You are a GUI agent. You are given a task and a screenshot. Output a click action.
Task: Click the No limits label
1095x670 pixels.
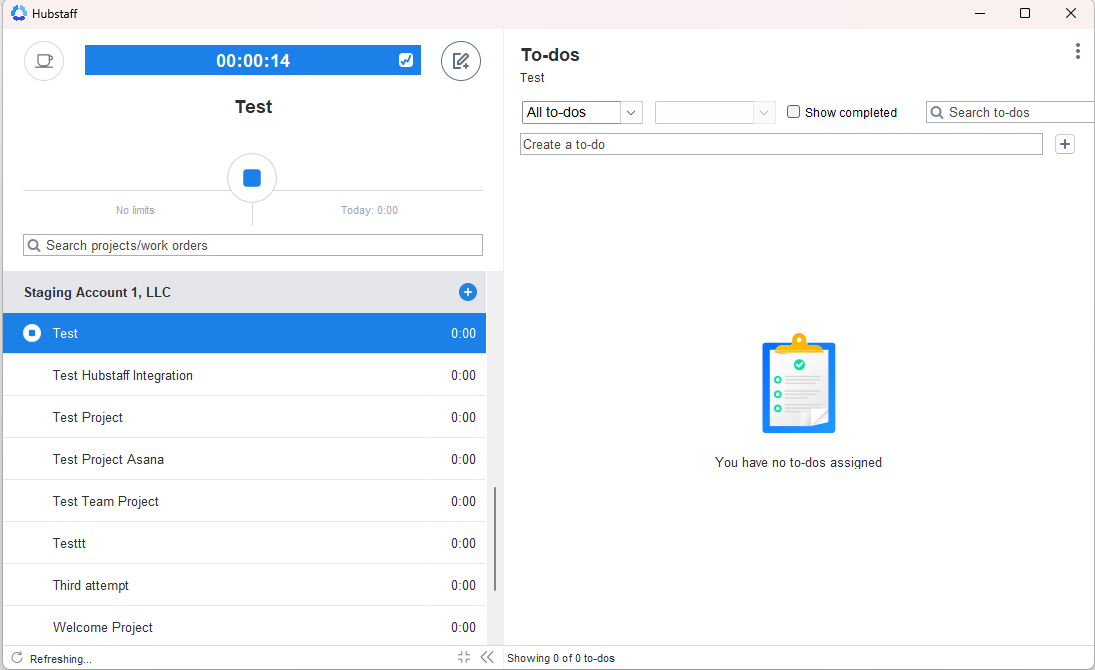pyautogui.click(x=135, y=210)
